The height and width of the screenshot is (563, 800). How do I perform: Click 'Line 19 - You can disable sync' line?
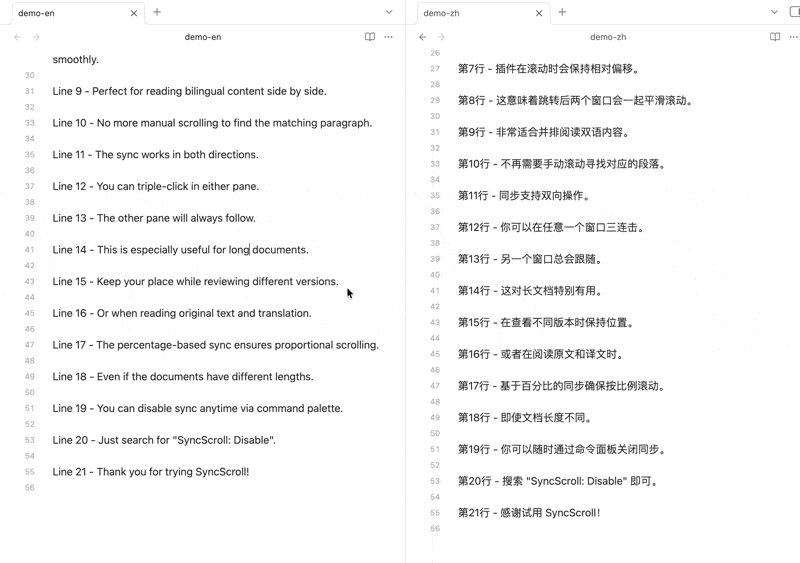pyautogui.click(x=198, y=408)
